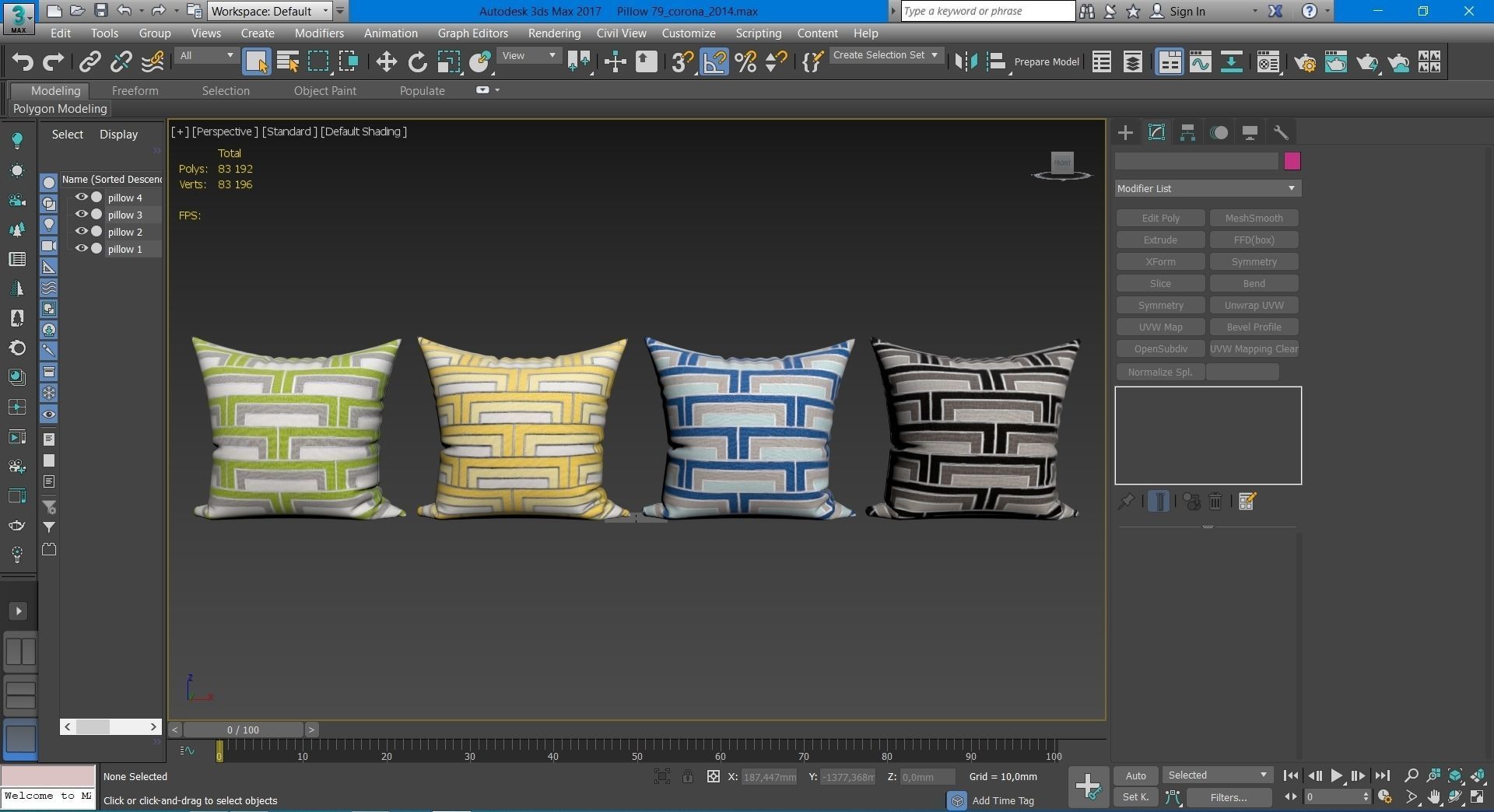Switch to the Object Paint ribbon tab

[x=324, y=91]
